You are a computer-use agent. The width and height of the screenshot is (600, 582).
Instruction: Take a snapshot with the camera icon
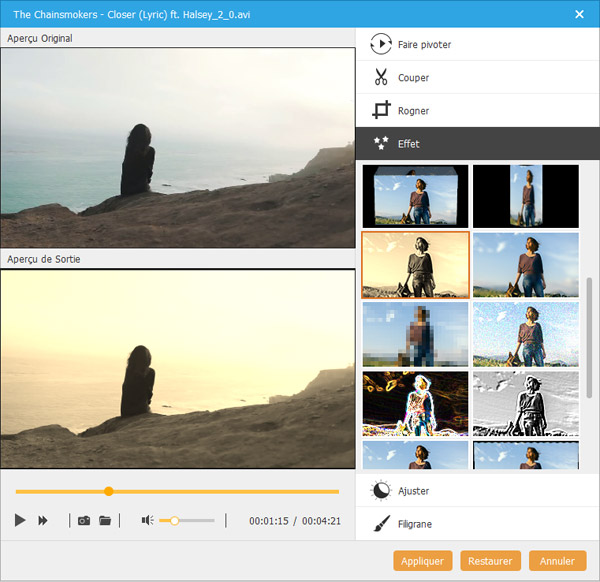(84, 520)
